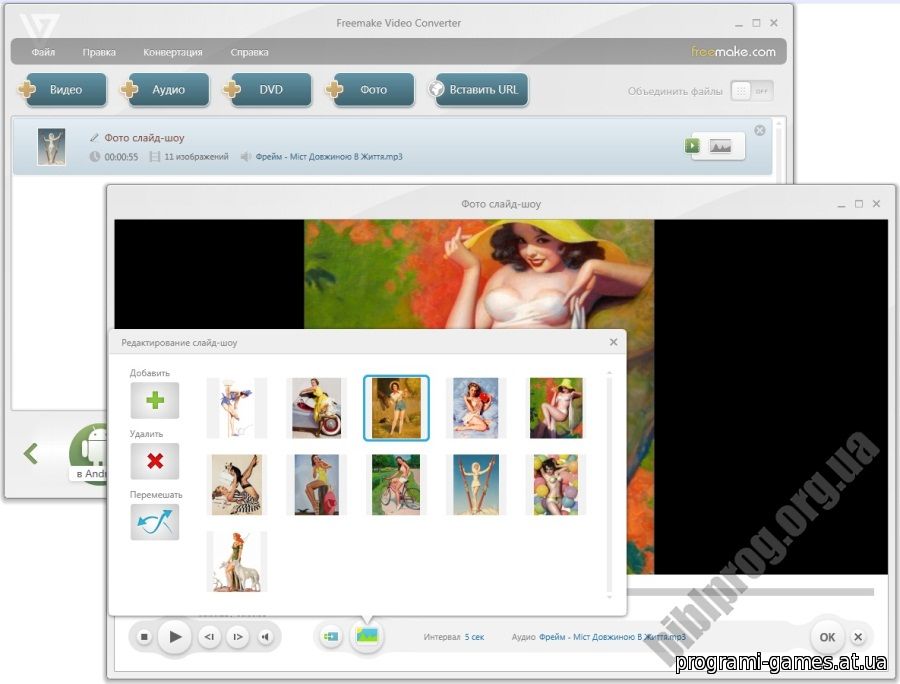
Task: Confirm slideshow with OK button
Action: pyautogui.click(x=827, y=637)
